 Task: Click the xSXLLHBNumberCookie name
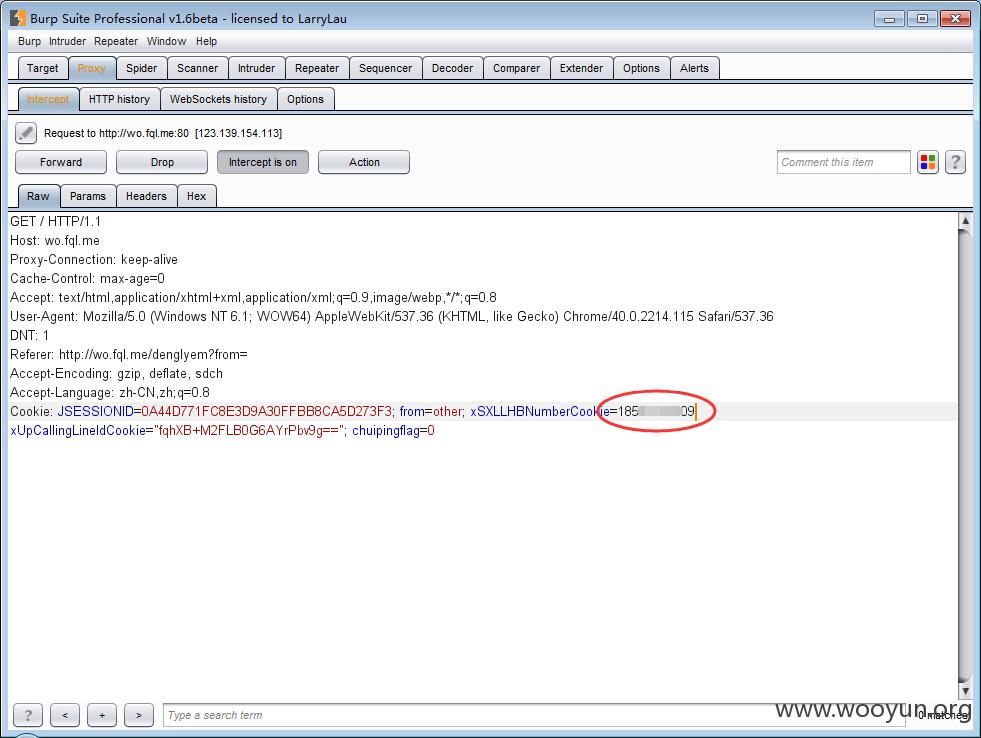[539, 412]
